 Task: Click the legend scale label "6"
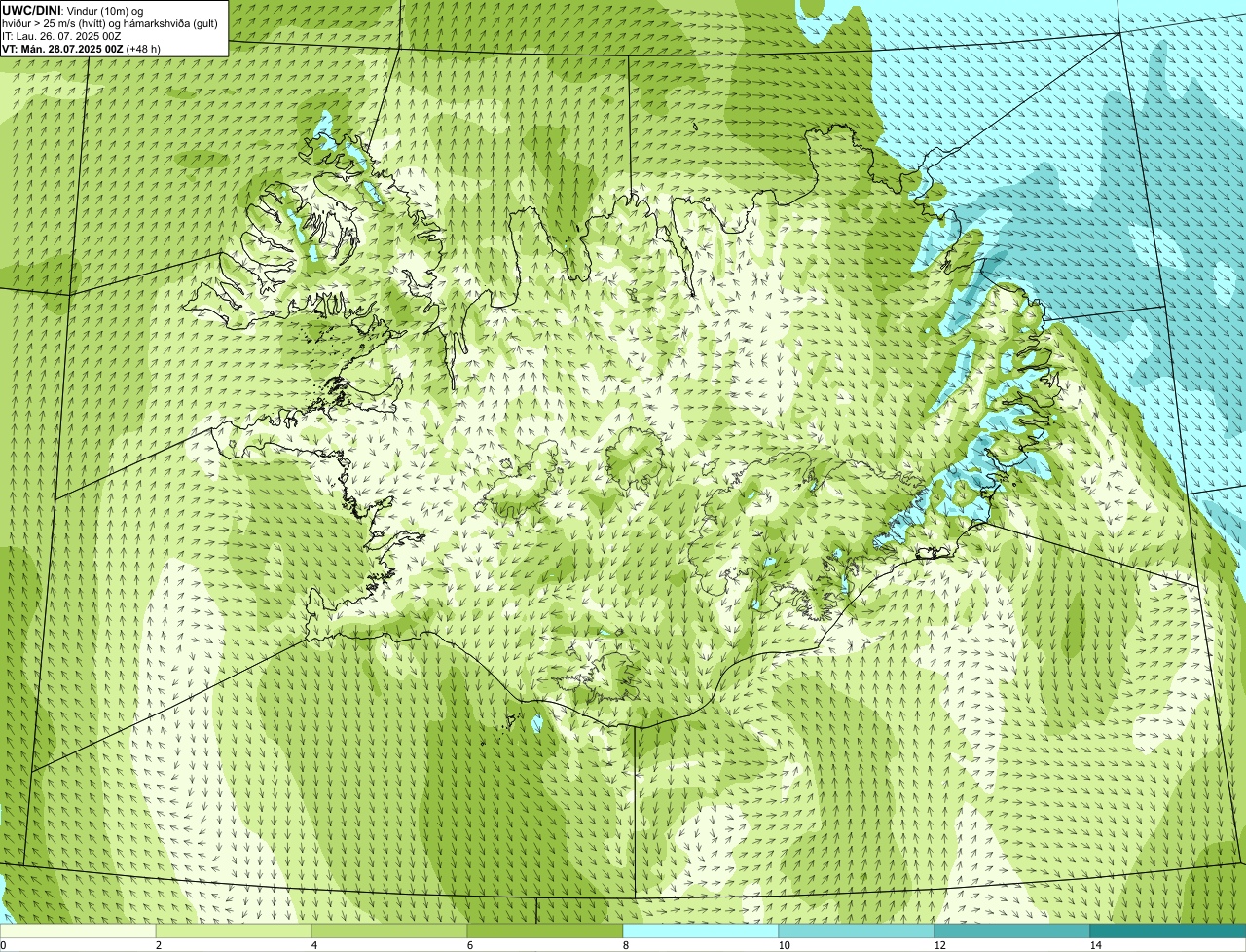[x=469, y=945]
